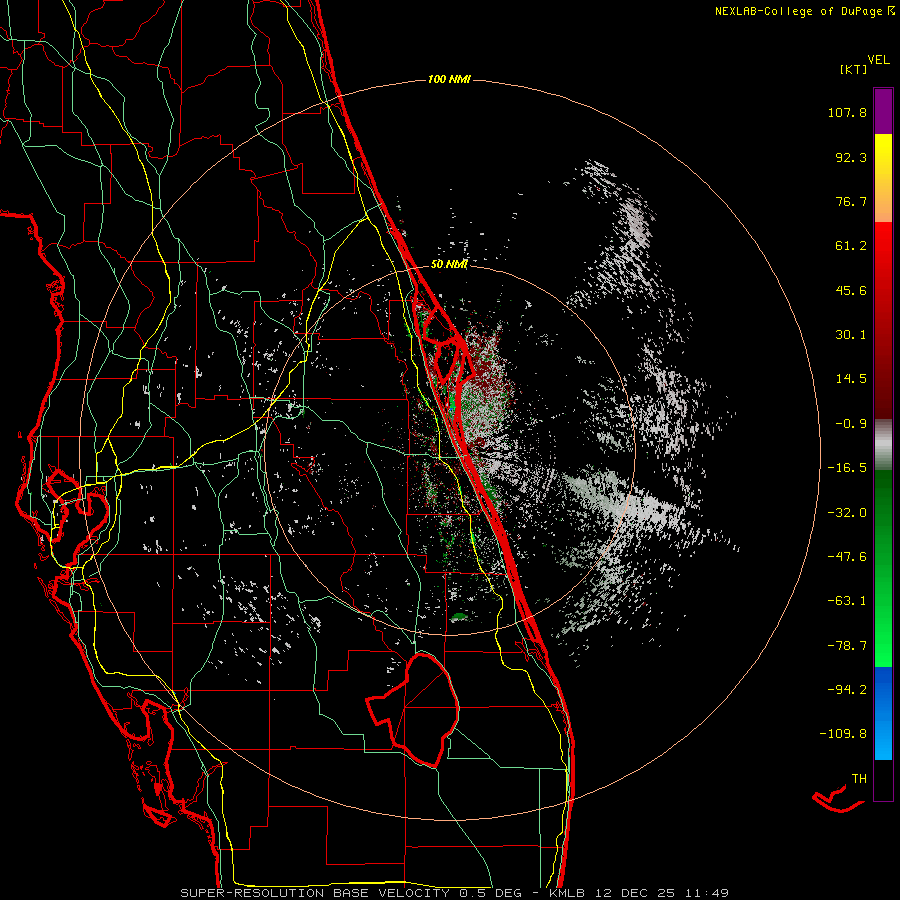Click the TH label by the color bar
Image resolution: width=900 pixels, height=900 pixels.
pos(859,778)
